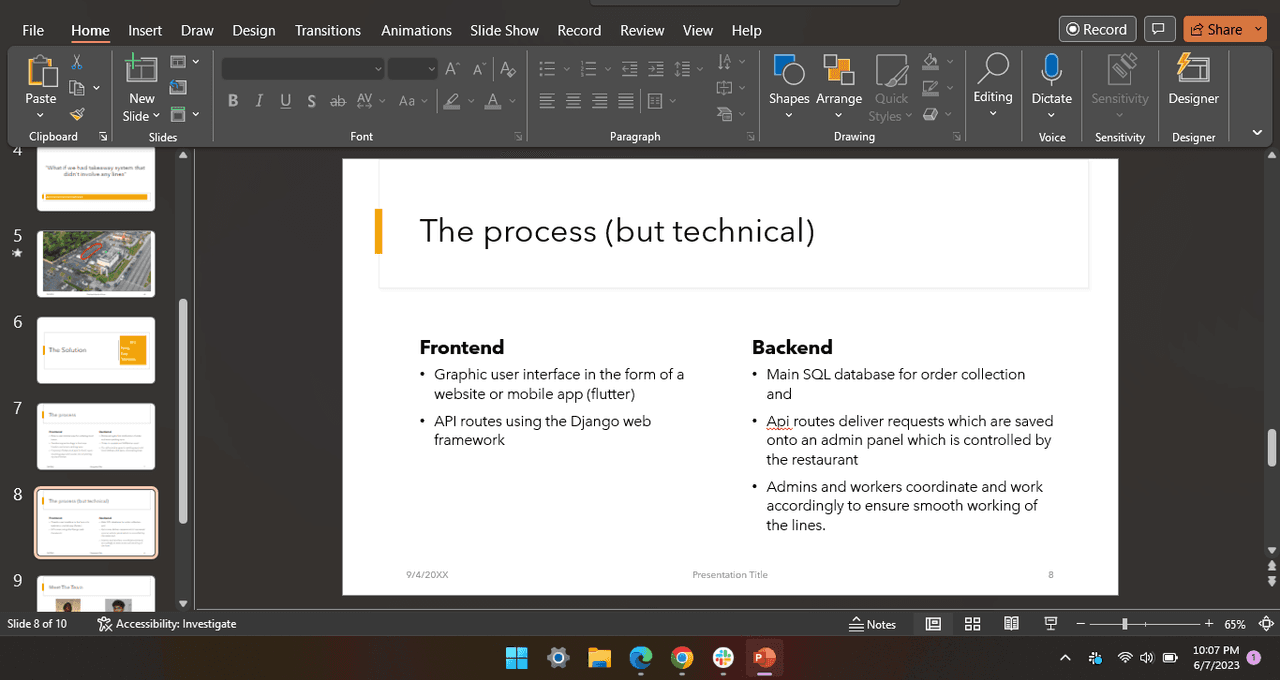Click the Record button
The width and height of the screenshot is (1280, 680).
coord(1097,29)
